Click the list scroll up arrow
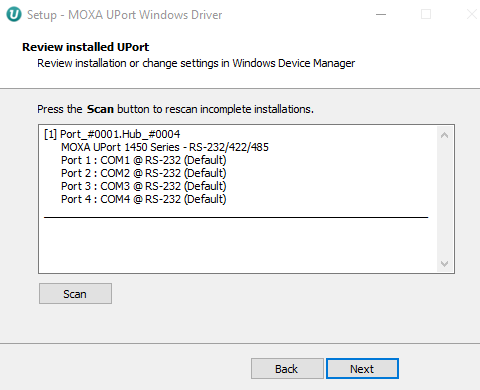Viewport: 480px width, 390px height. [444, 135]
